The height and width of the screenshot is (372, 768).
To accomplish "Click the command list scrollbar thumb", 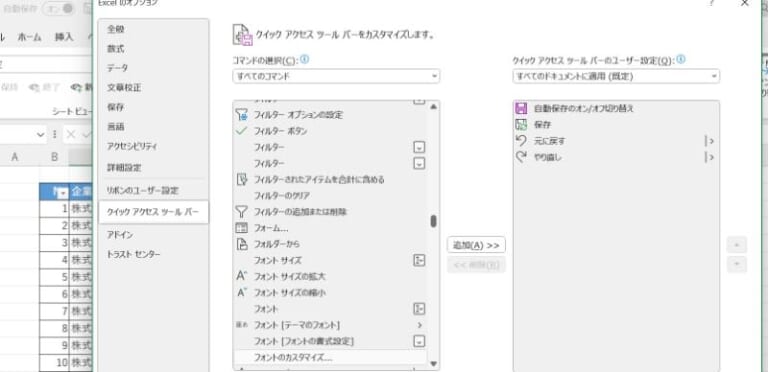I will (433, 221).
